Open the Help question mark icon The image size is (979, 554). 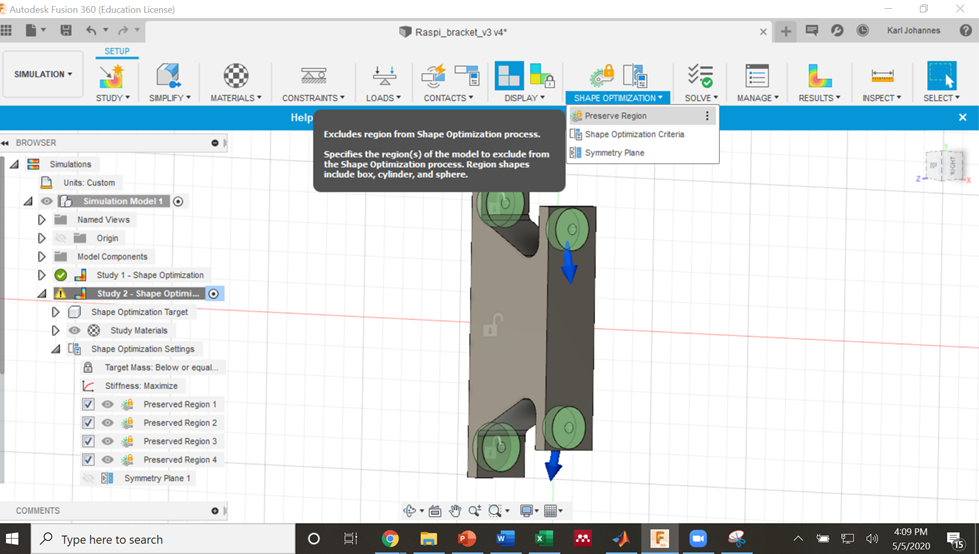(x=965, y=31)
